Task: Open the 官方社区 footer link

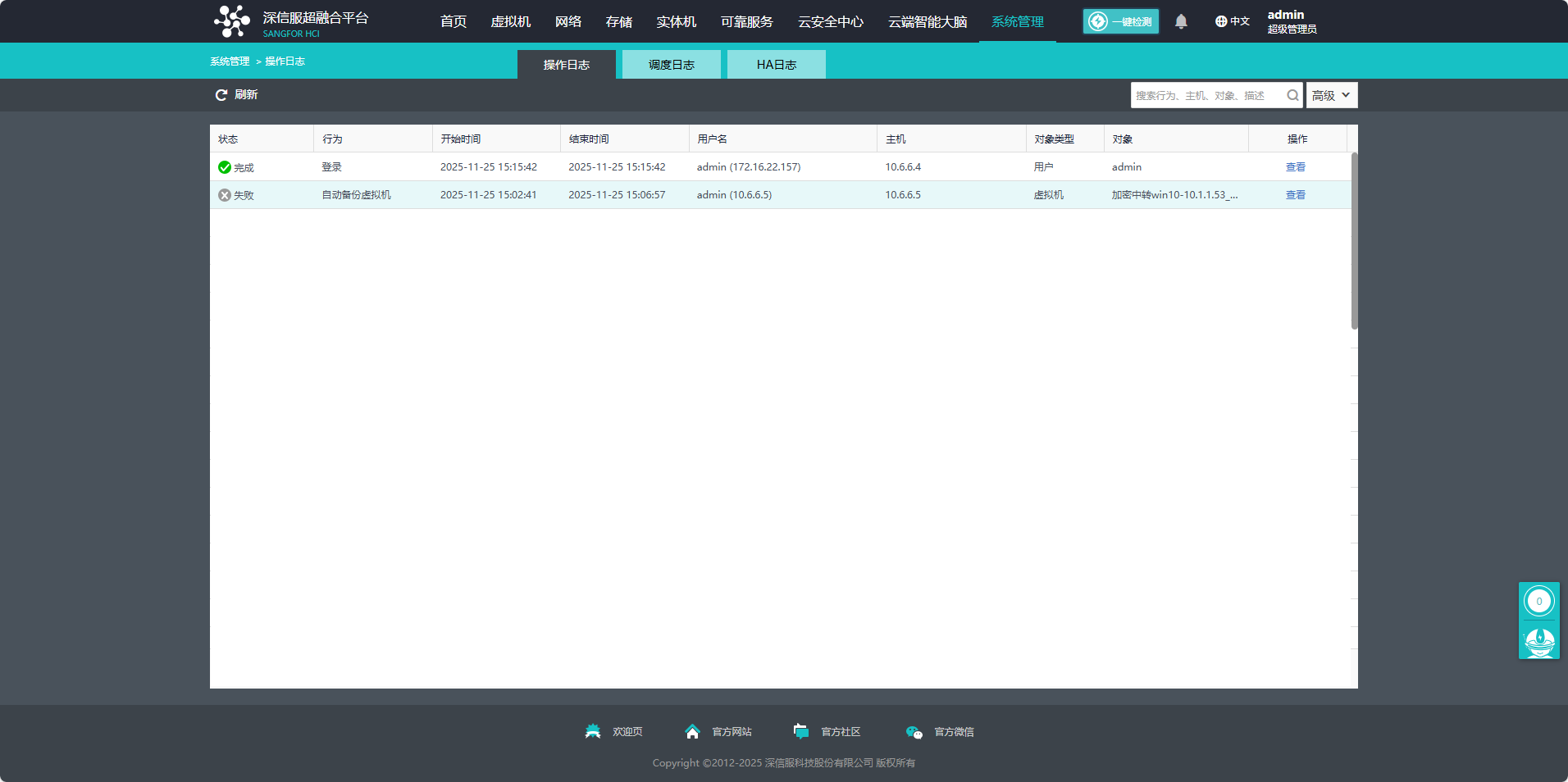Action: click(x=841, y=732)
